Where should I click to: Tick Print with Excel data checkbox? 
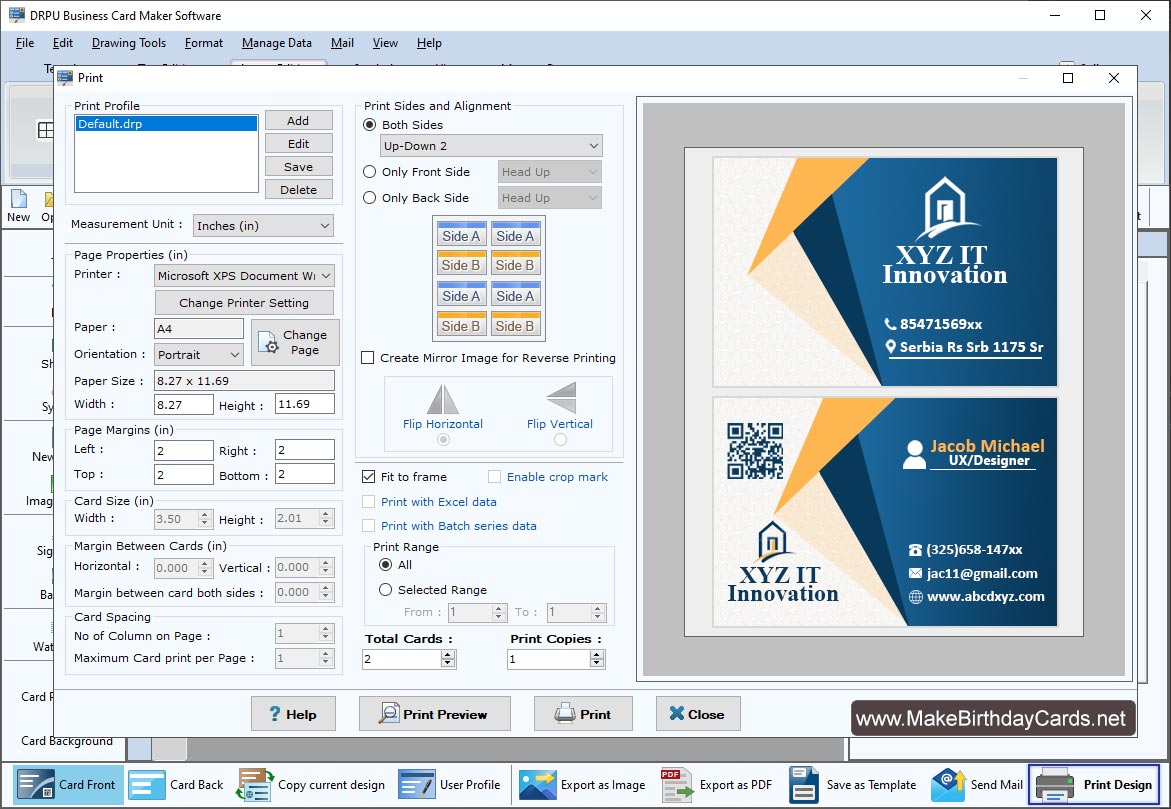tap(368, 502)
